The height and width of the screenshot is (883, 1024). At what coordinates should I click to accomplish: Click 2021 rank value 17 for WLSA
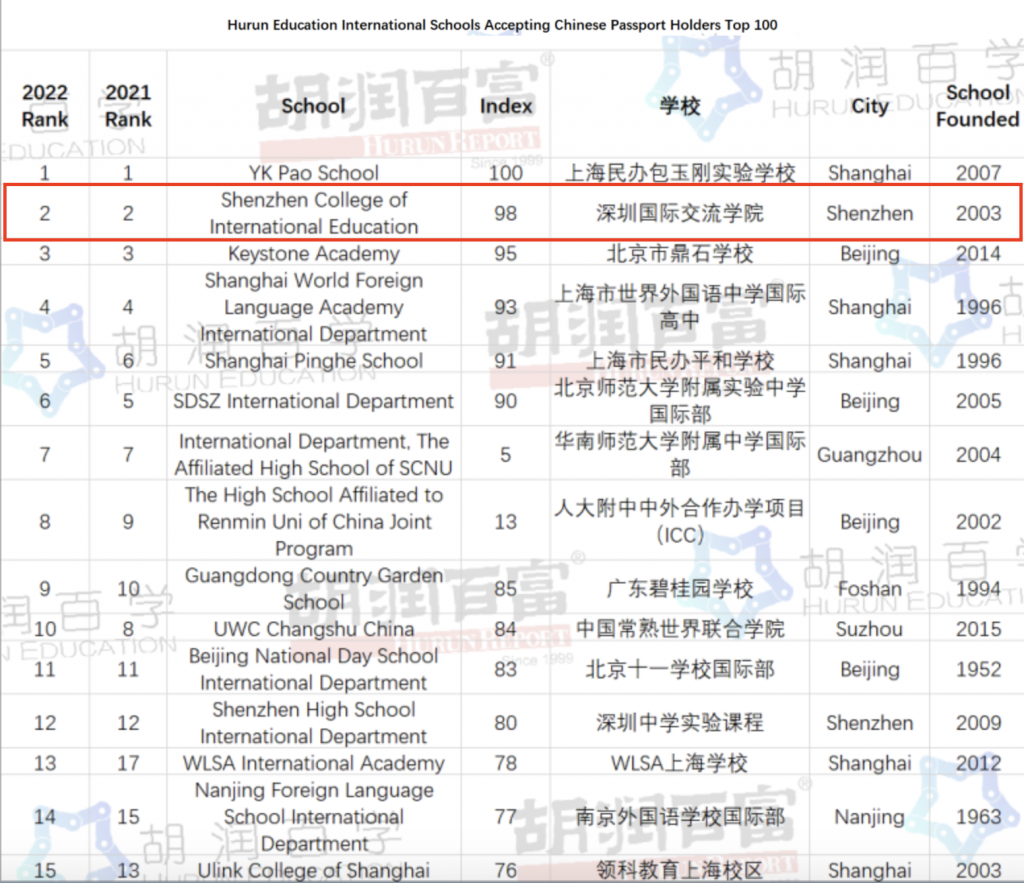coord(128,763)
